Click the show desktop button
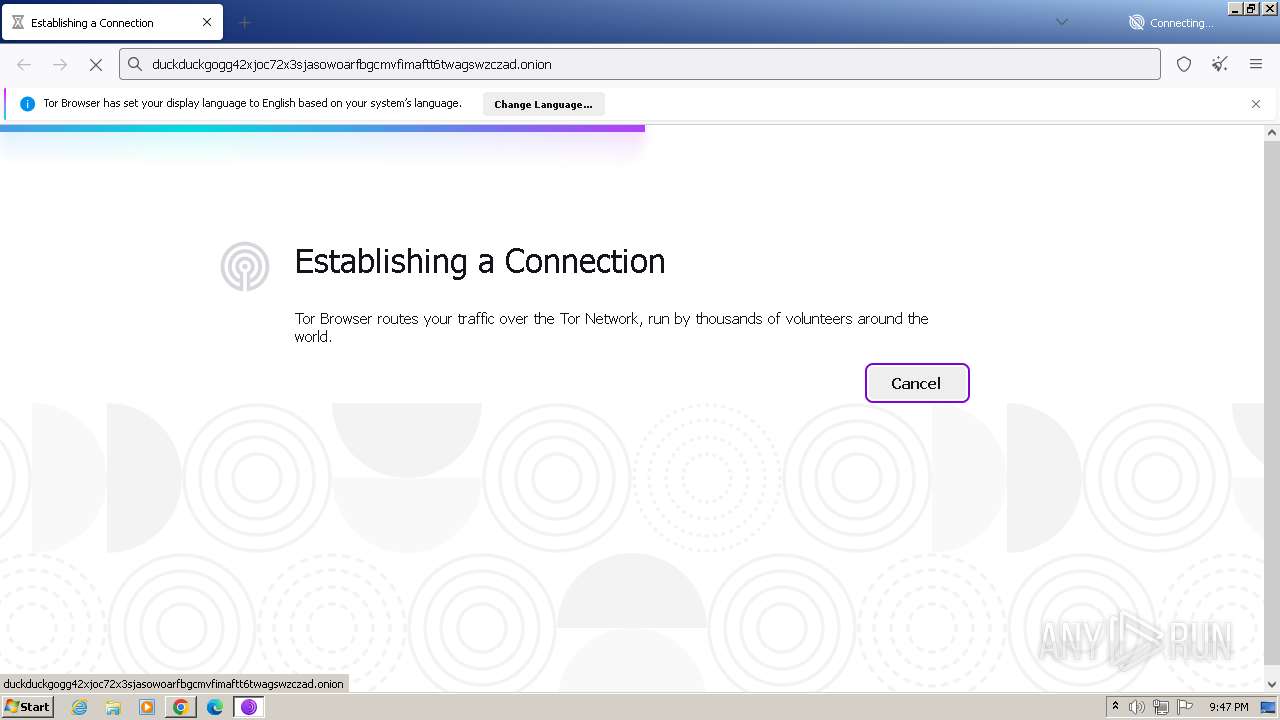The width and height of the screenshot is (1280, 720). pos(1269,707)
